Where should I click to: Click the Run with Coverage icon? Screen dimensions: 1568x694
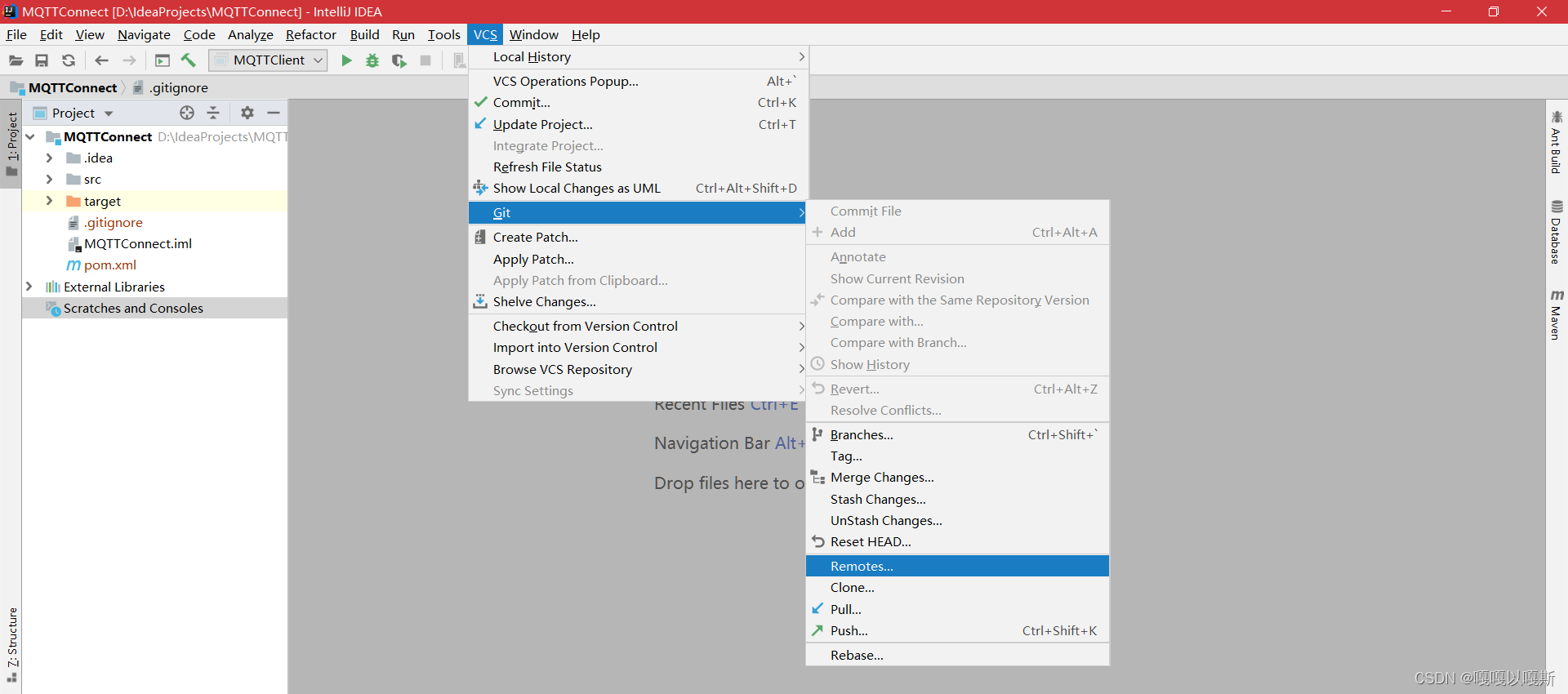point(399,60)
